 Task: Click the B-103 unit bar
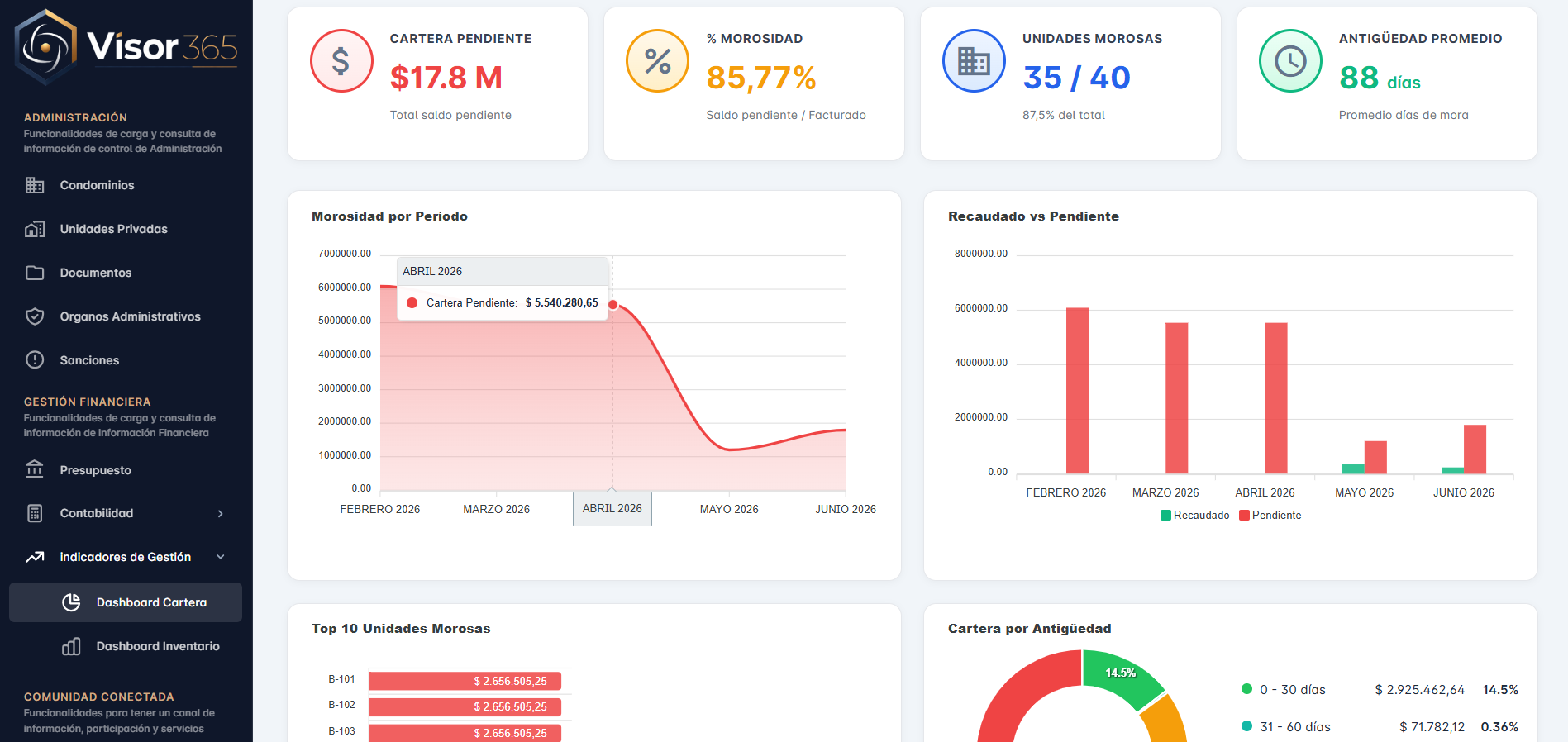pyautogui.click(x=465, y=732)
